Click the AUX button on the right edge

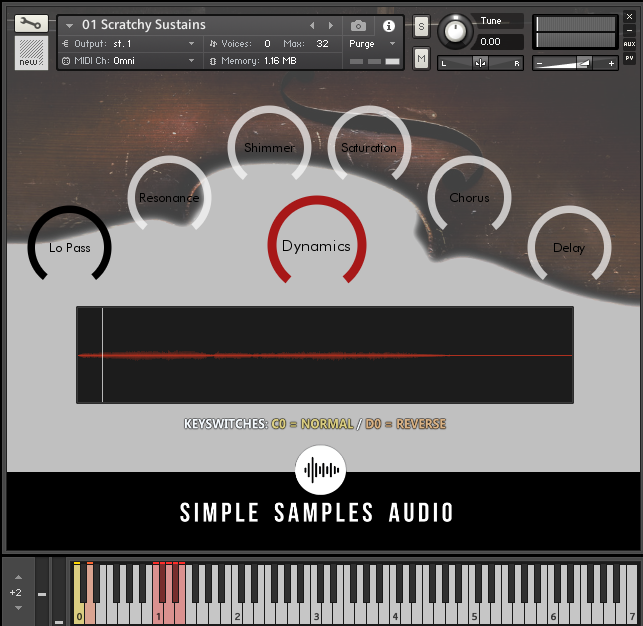629,44
